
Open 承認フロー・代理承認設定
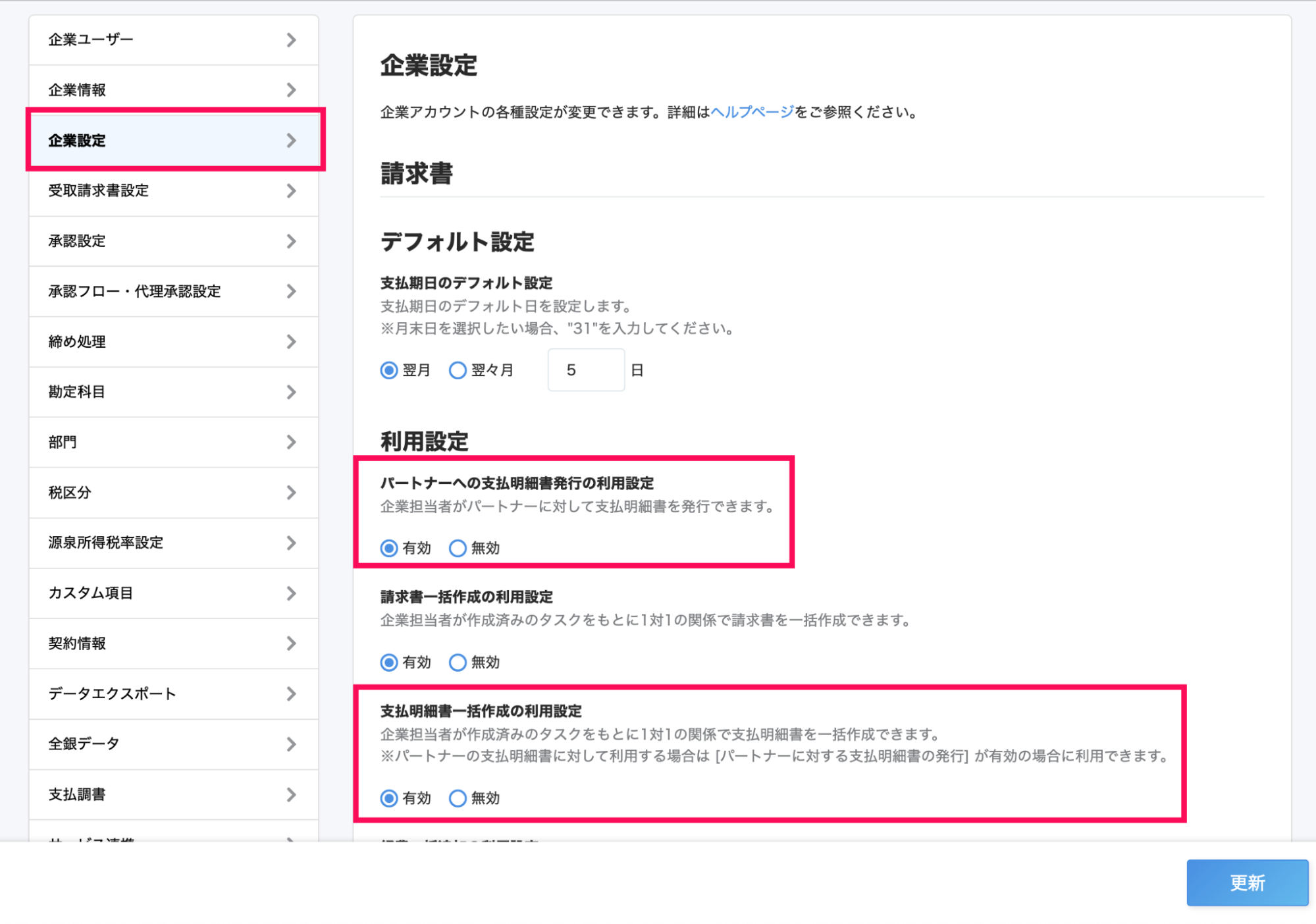[174, 291]
